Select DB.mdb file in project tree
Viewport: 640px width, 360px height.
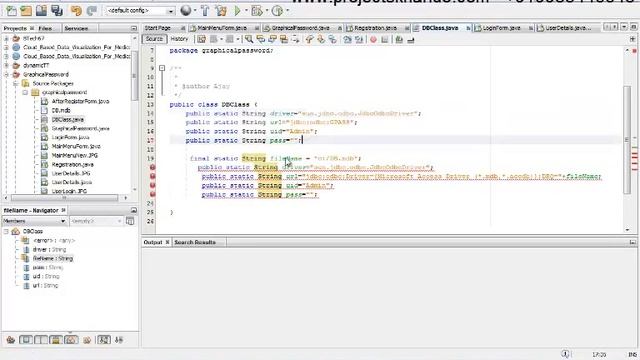pyautogui.click(x=61, y=110)
